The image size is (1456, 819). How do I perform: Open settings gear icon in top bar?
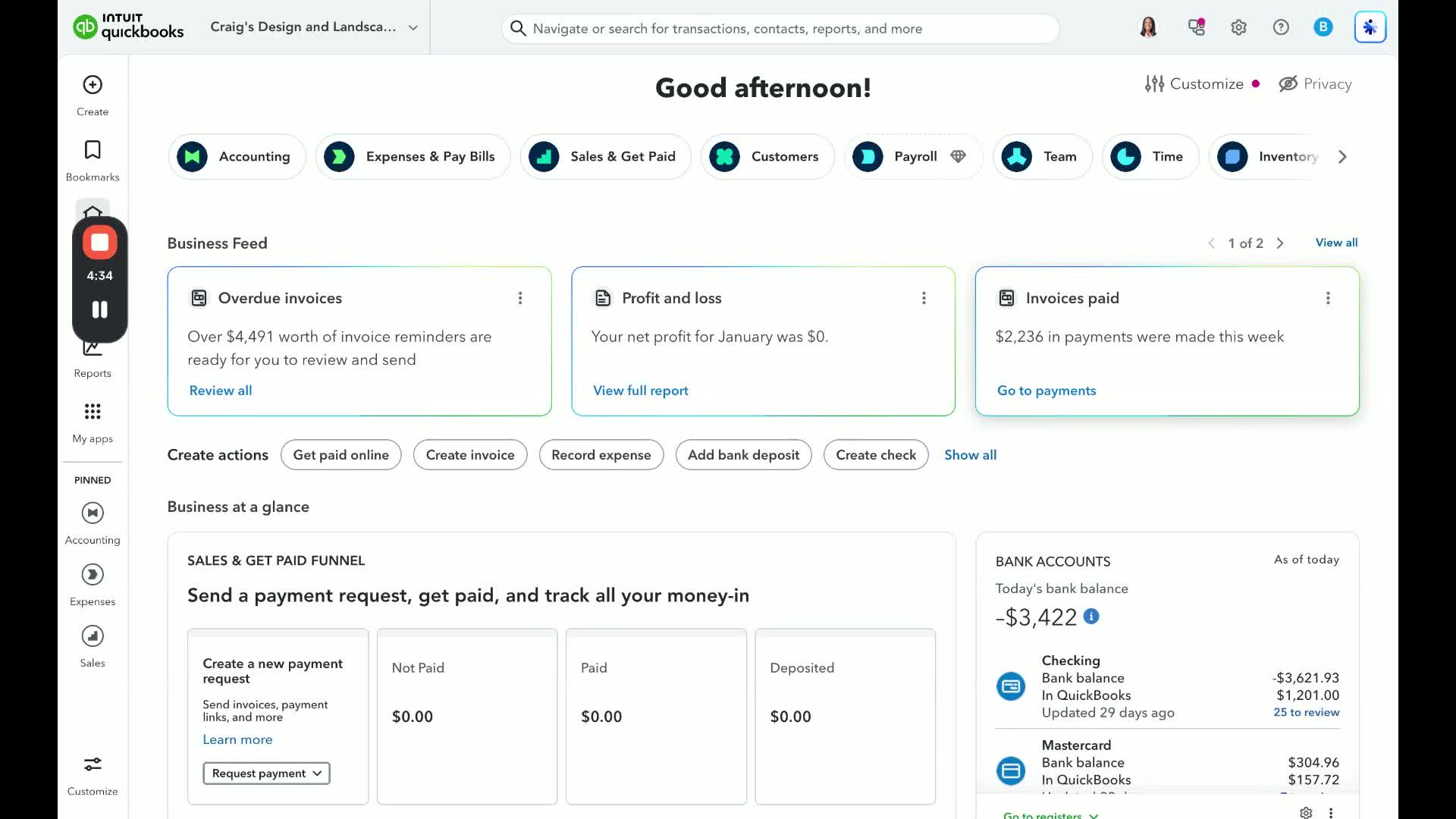[x=1238, y=28]
